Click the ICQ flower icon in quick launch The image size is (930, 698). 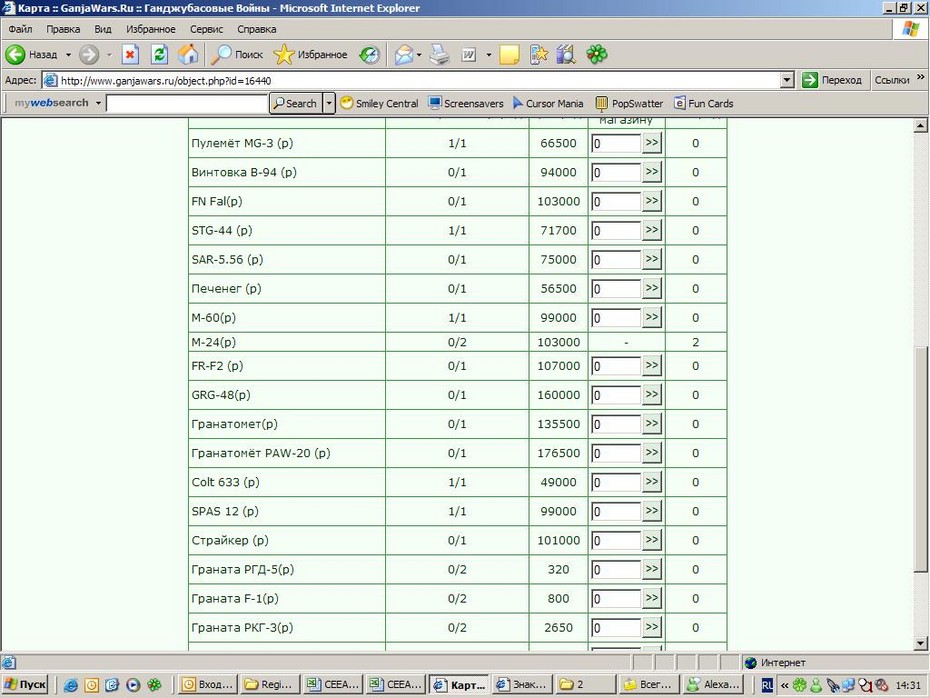tap(154, 685)
